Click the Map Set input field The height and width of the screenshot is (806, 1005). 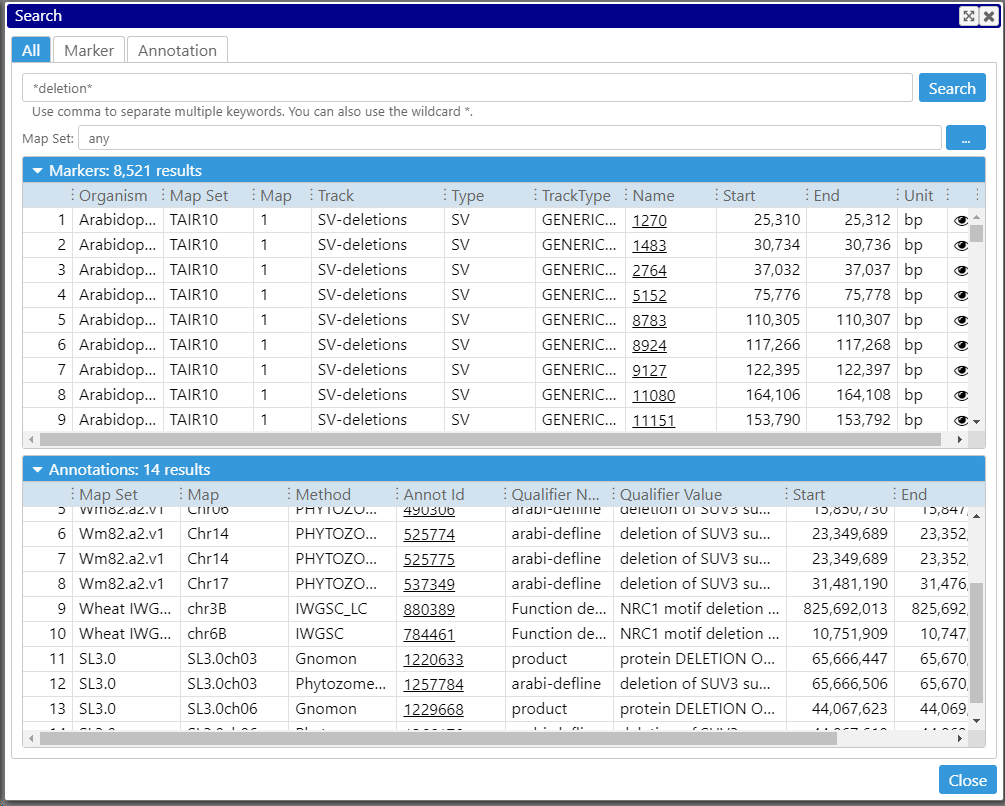(510, 138)
